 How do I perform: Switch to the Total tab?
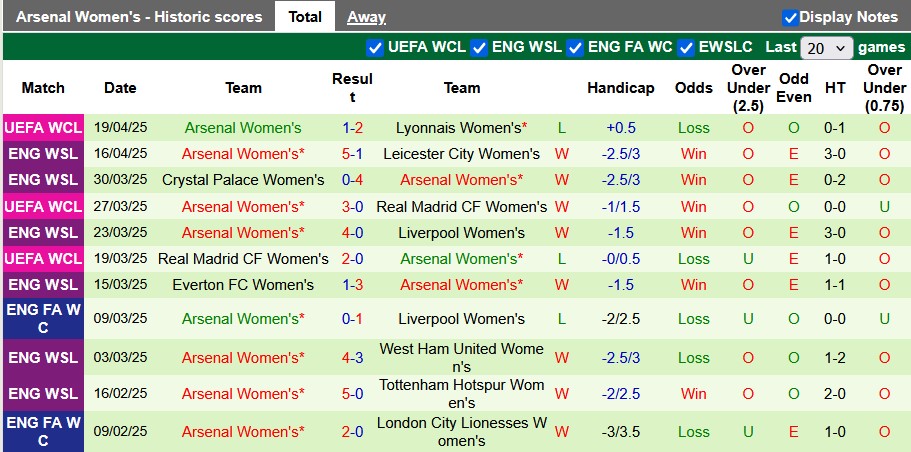pos(305,17)
